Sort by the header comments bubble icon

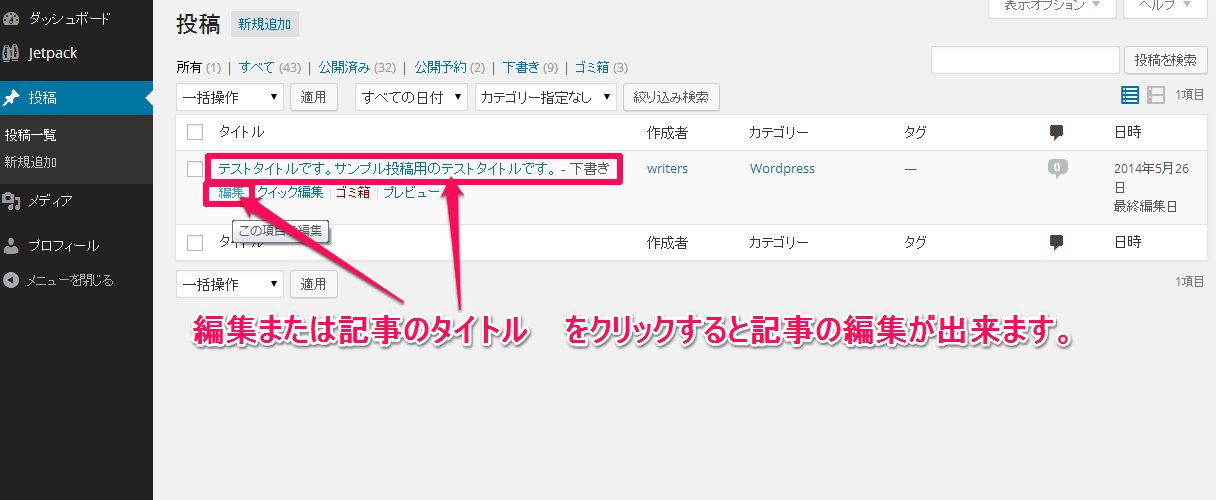point(1057,132)
